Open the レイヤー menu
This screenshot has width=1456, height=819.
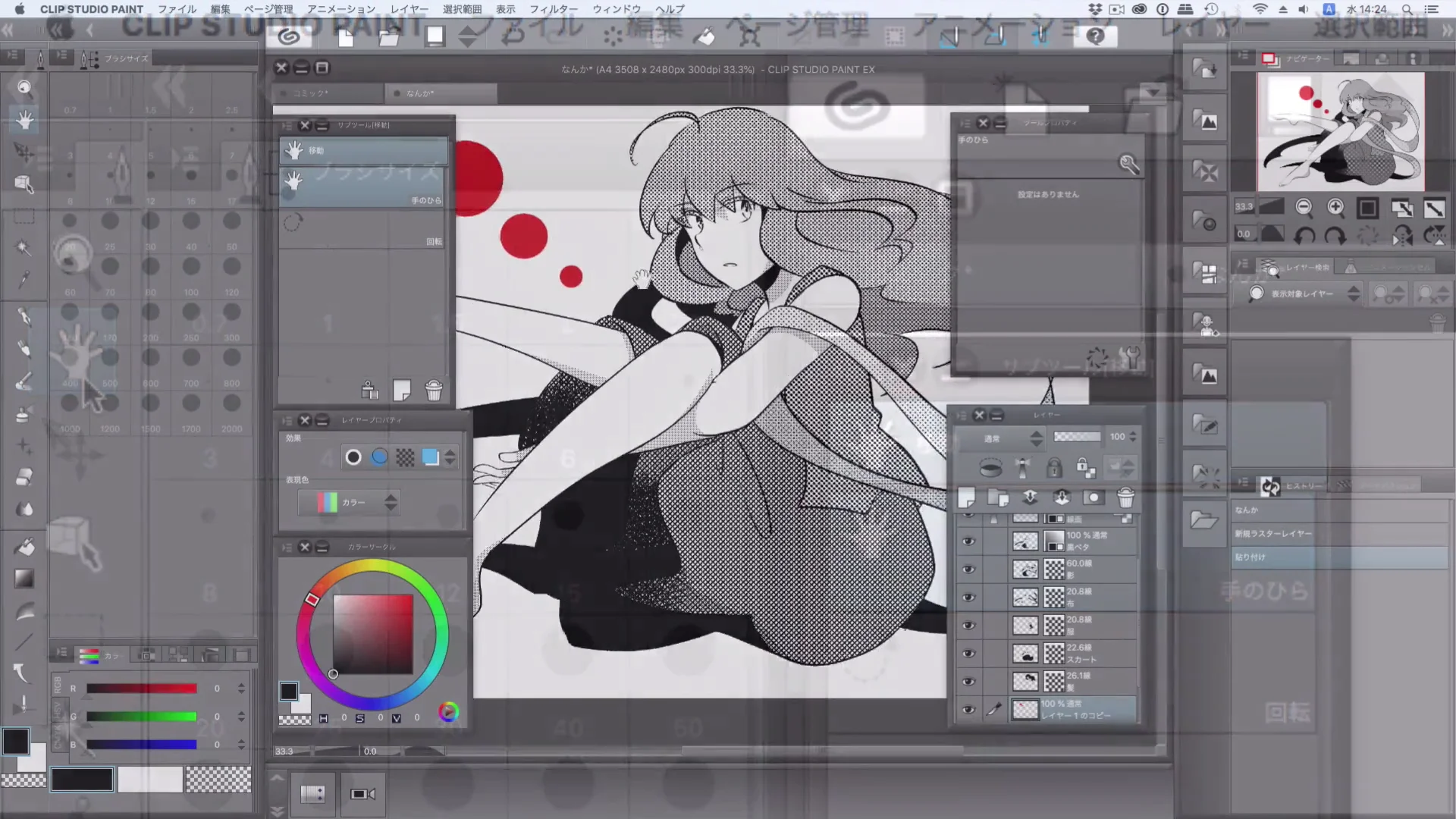click(409, 9)
